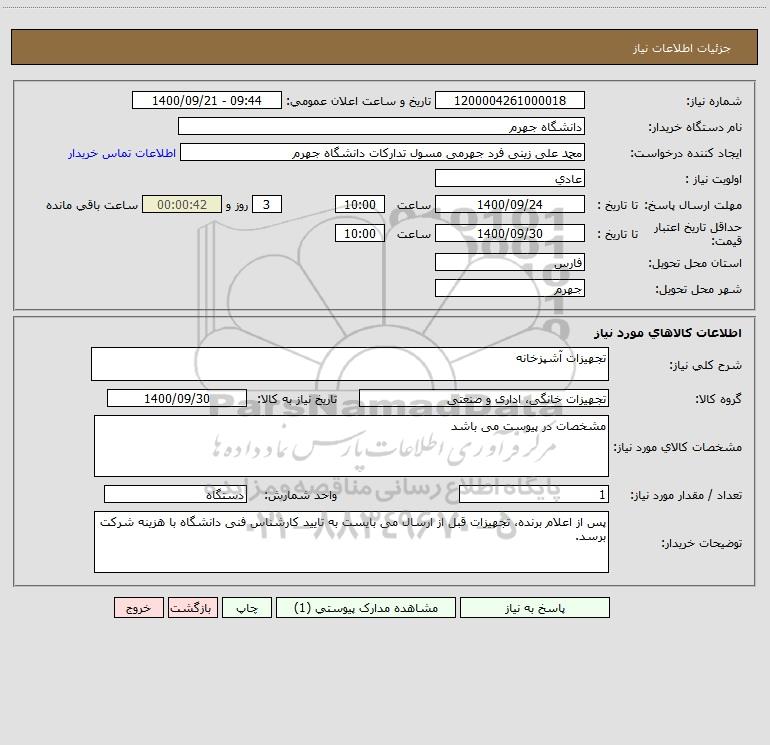Click the 'مشخصات کالای مورد نیاز:' label
The width and height of the screenshot is (770, 745).
678,447
